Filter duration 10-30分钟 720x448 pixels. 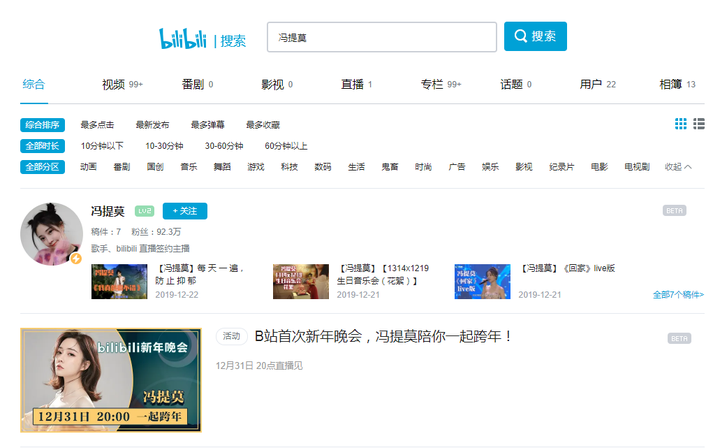point(164,146)
